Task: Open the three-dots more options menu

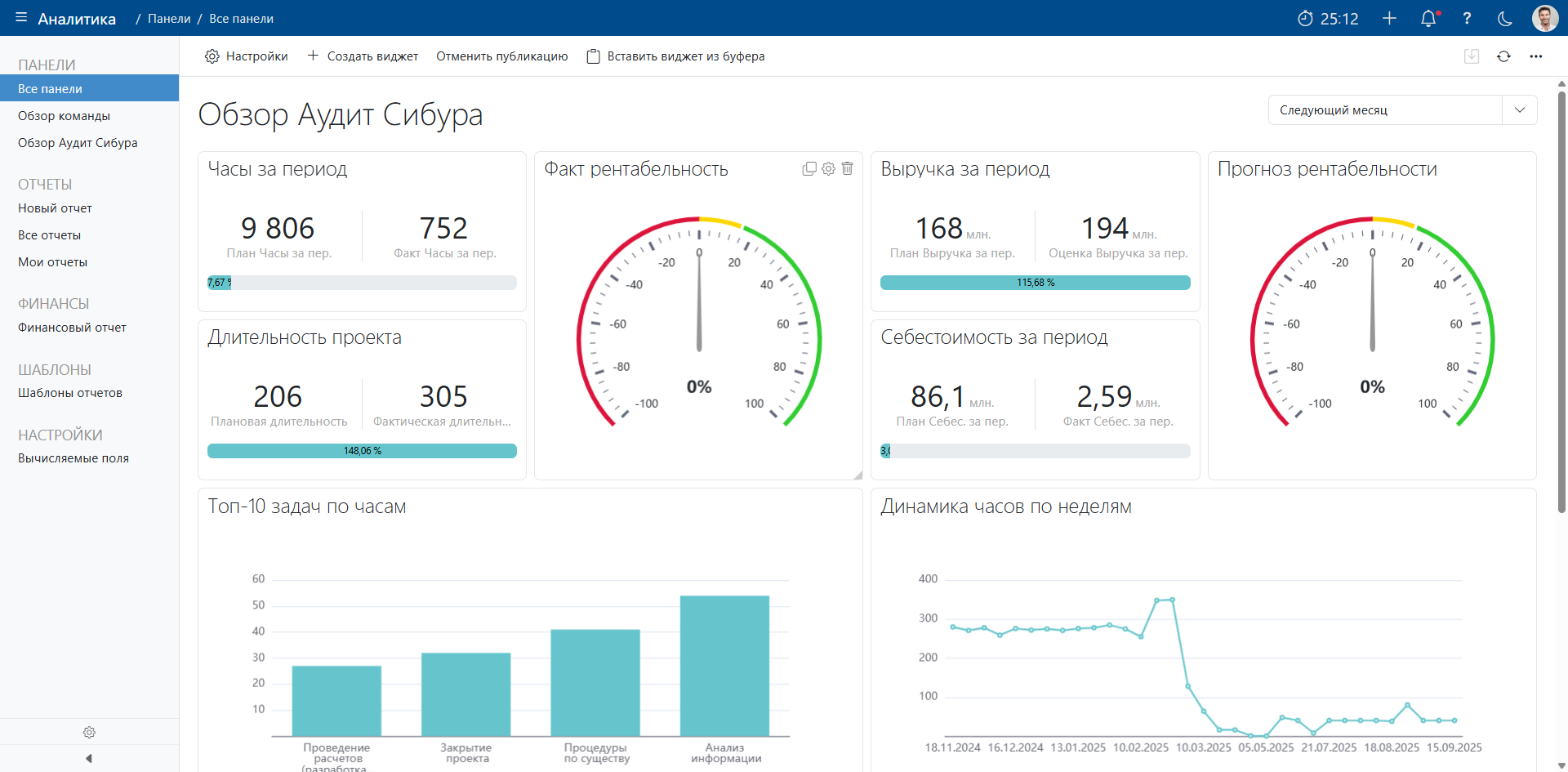Action: tap(1536, 56)
